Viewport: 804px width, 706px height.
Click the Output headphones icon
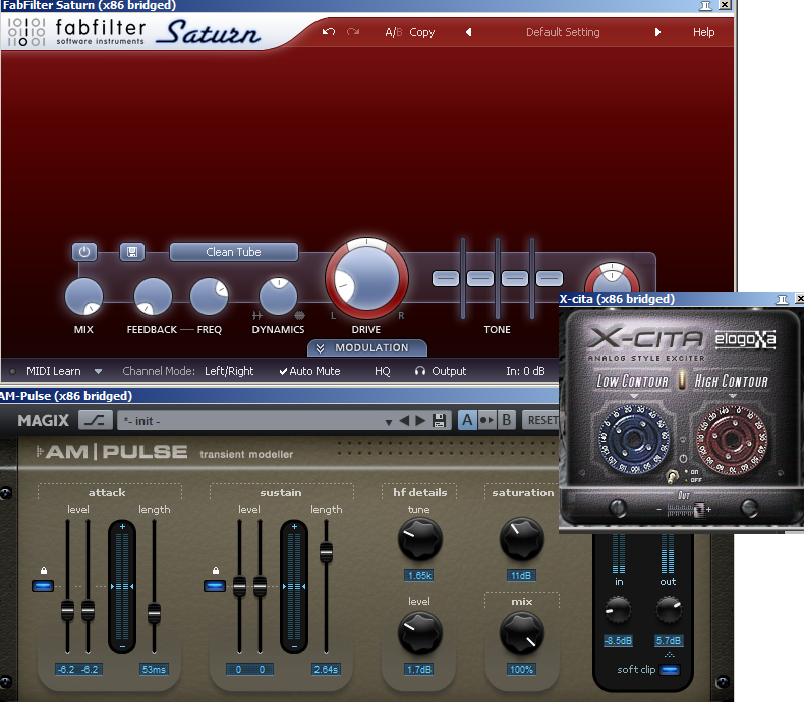(420, 371)
